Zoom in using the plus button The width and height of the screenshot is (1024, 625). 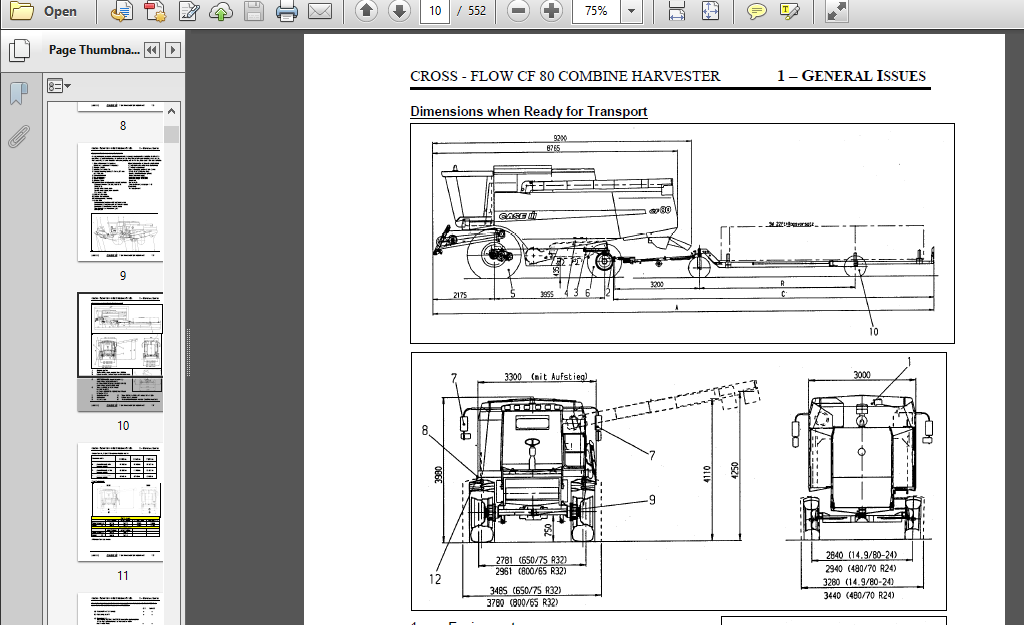click(x=552, y=11)
